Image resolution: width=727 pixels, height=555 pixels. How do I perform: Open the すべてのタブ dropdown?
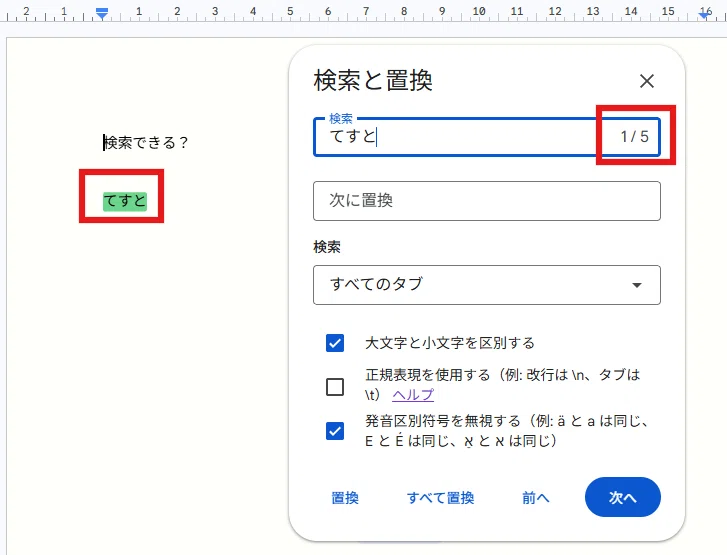click(487, 285)
